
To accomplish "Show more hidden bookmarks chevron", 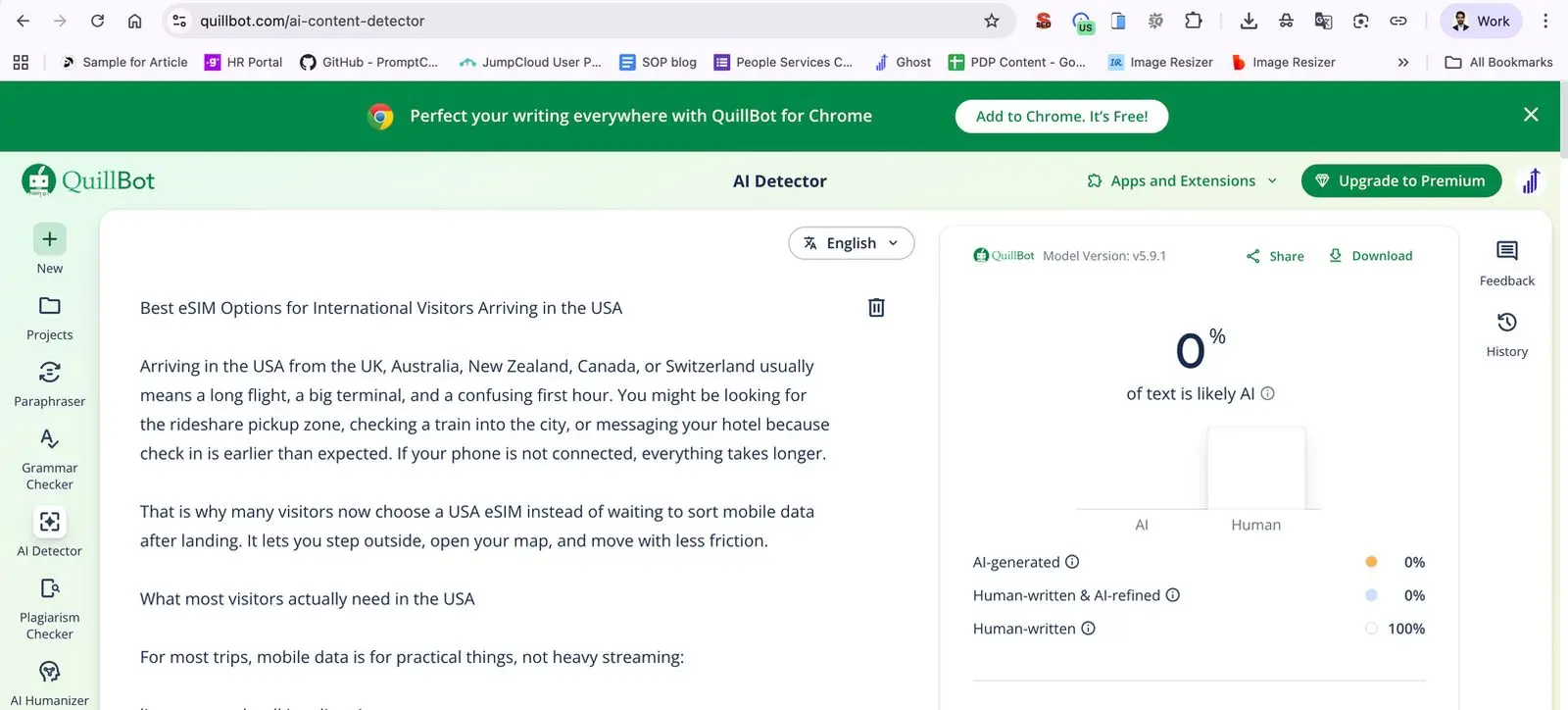I will (1402, 62).
